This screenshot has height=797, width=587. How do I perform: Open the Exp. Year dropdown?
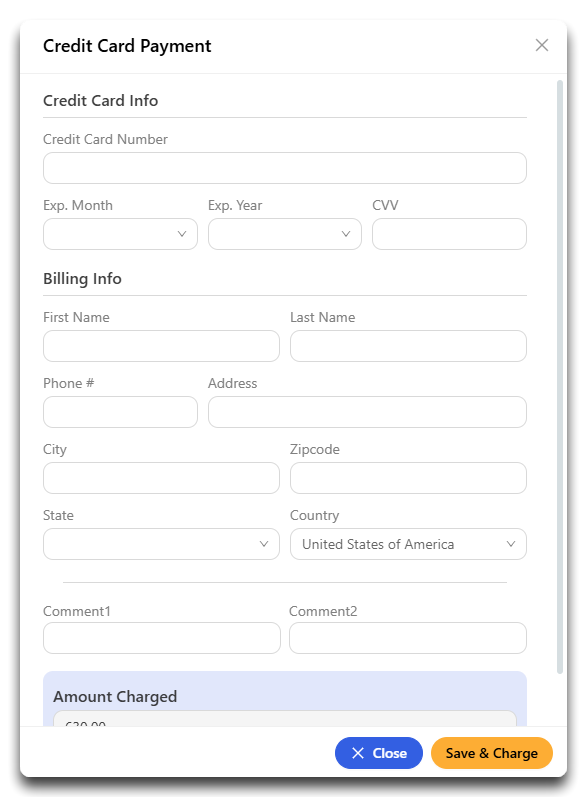point(285,234)
